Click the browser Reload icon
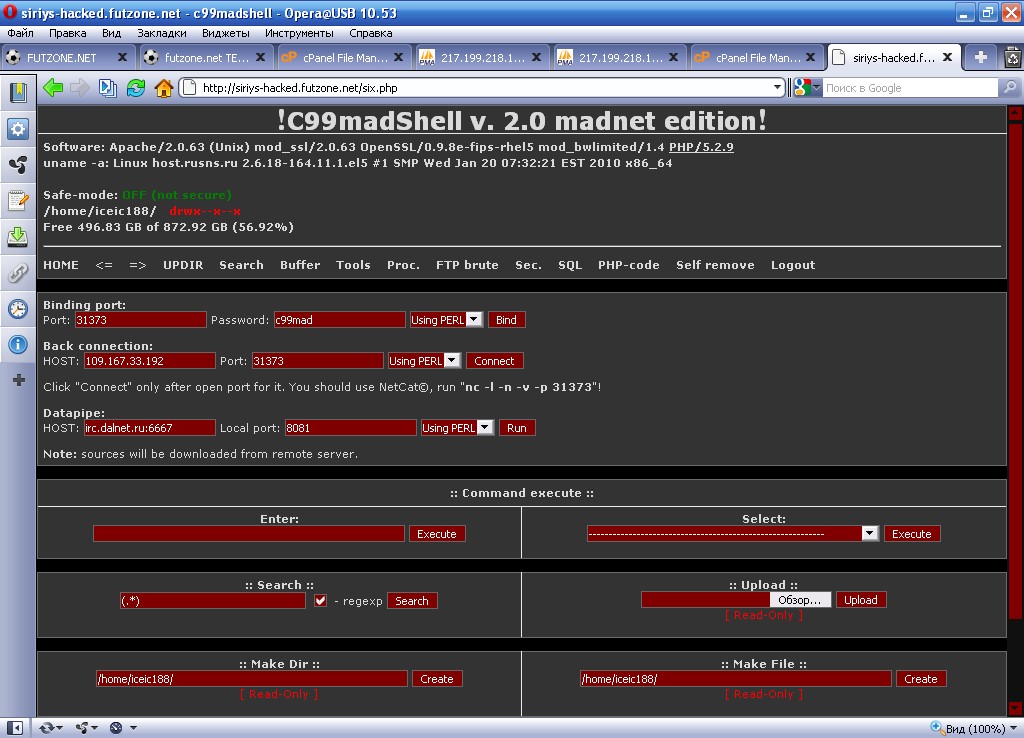The height and width of the screenshot is (738, 1024). click(x=135, y=88)
